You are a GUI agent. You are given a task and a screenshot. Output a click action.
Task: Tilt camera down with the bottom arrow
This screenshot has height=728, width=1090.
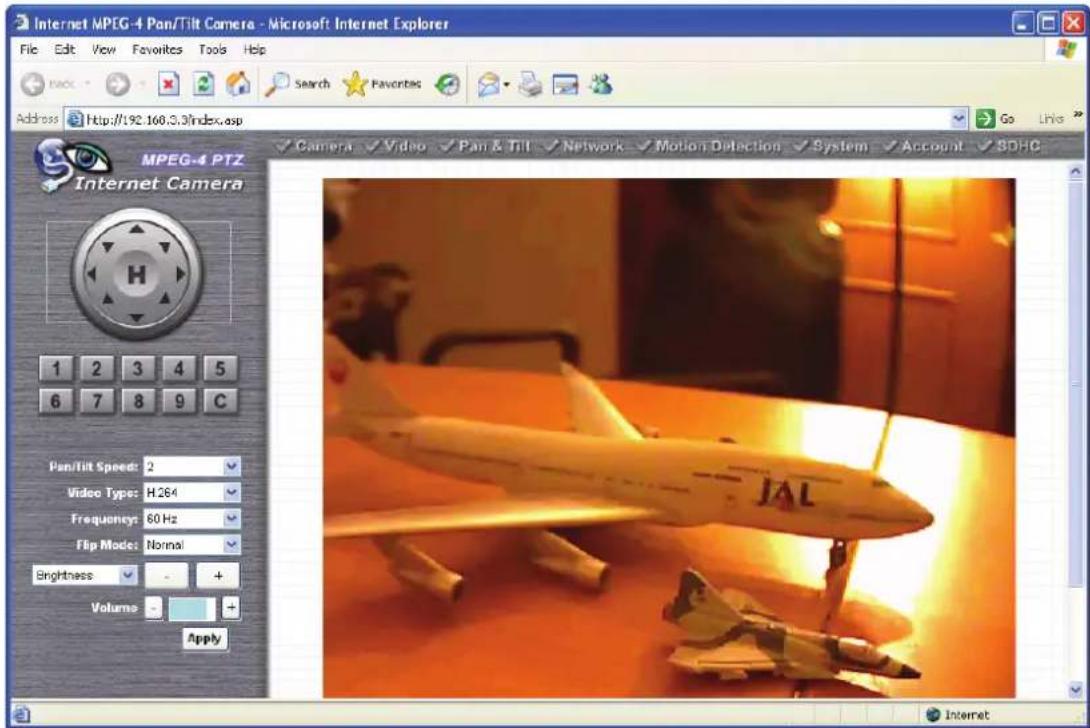137,318
